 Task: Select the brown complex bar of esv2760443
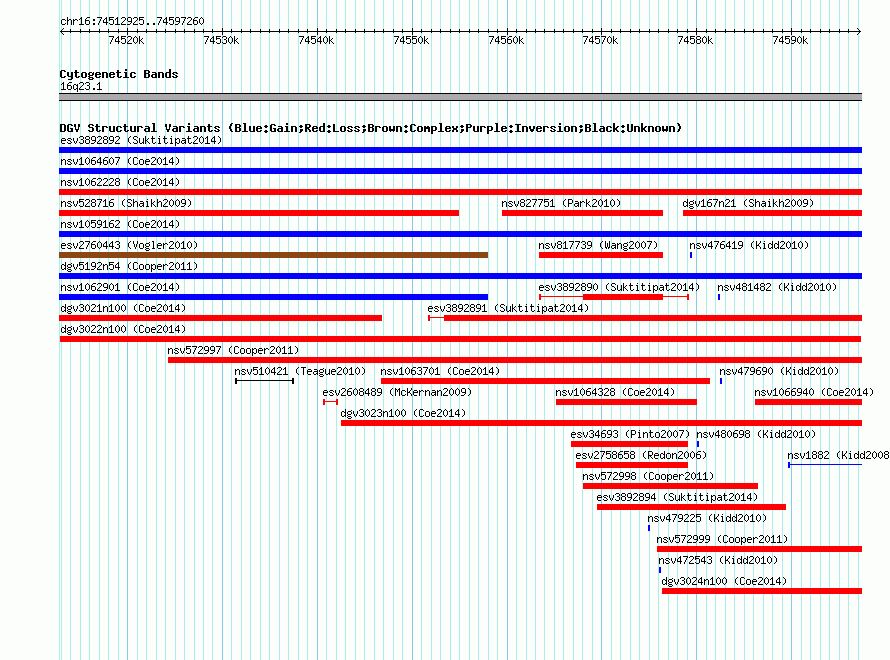click(274, 255)
